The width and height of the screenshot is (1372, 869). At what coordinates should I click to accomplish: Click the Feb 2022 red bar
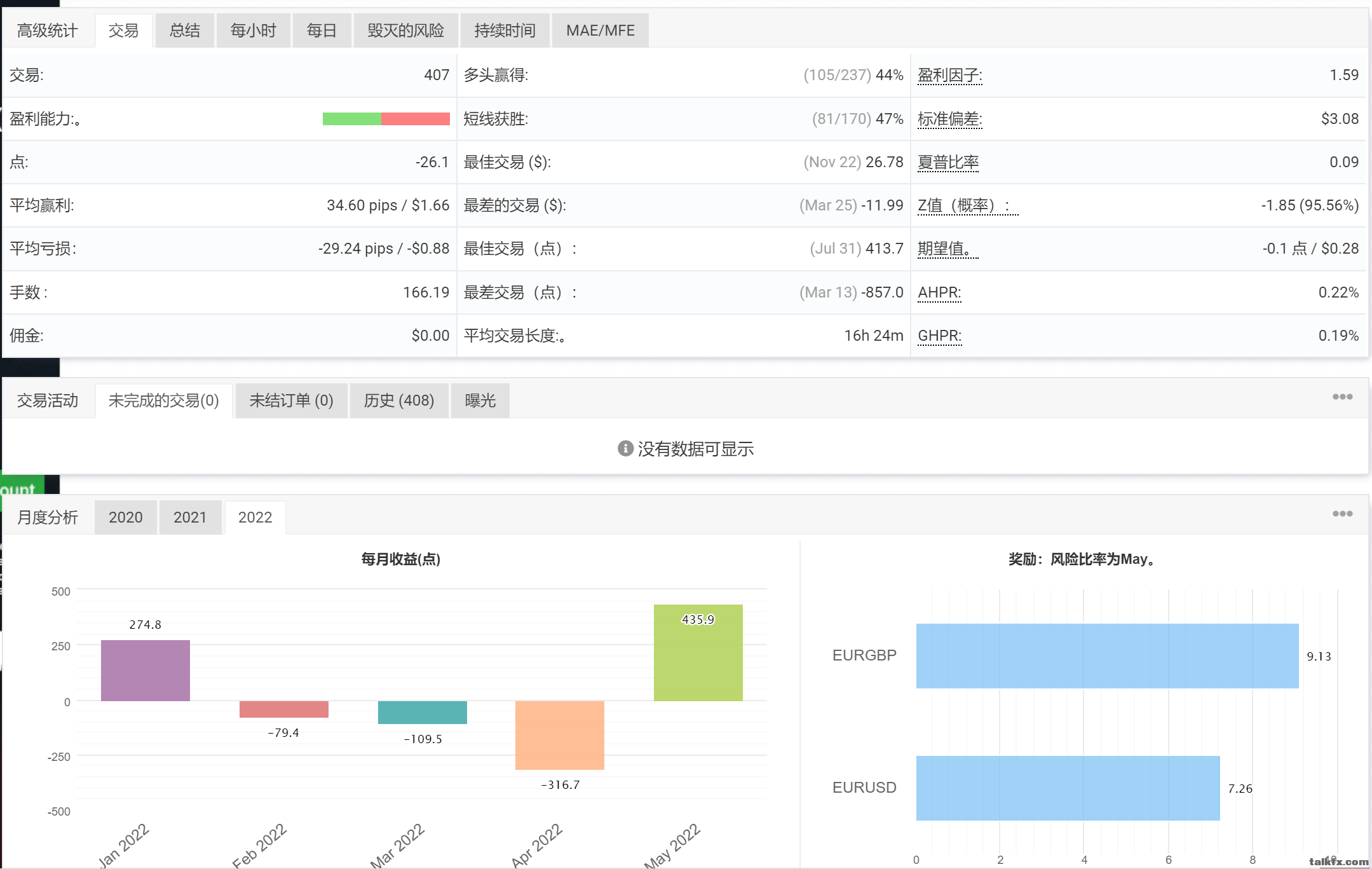pyautogui.click(x=284, y=709)
